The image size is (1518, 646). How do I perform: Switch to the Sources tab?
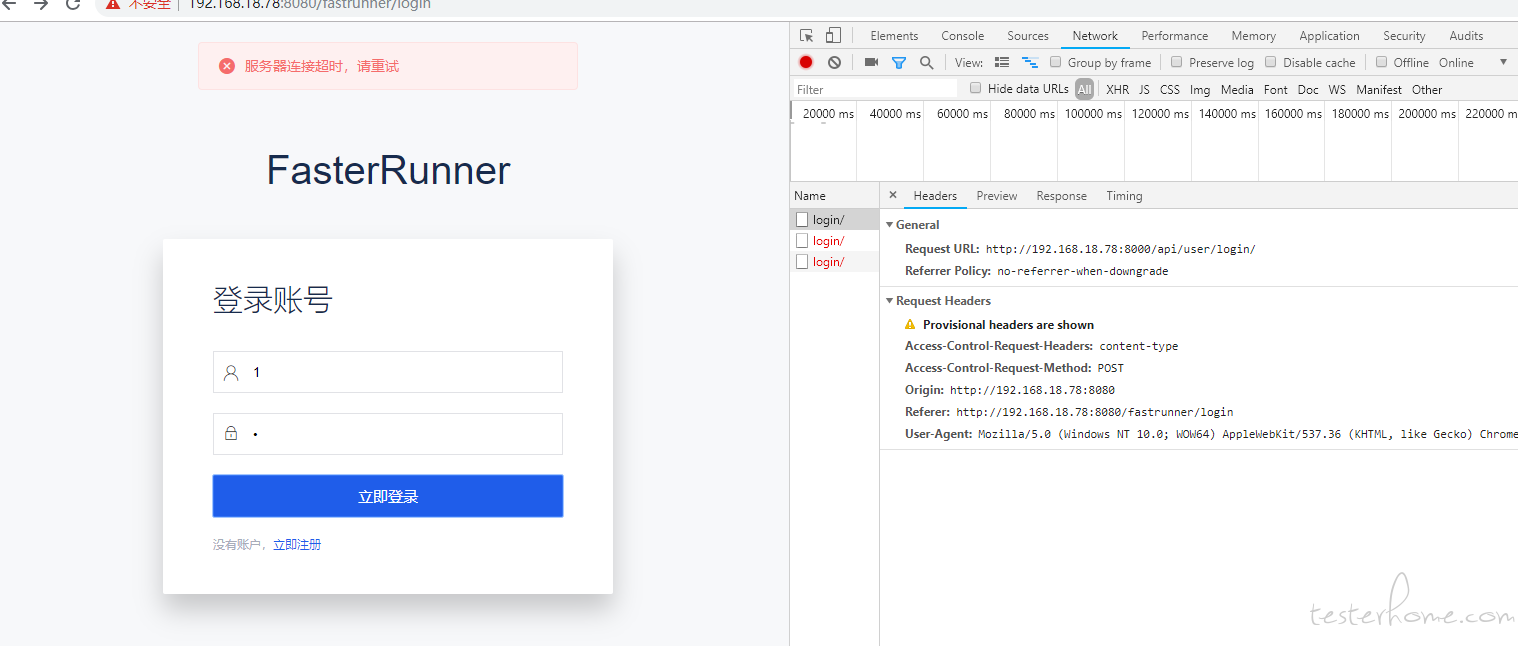1028,36
